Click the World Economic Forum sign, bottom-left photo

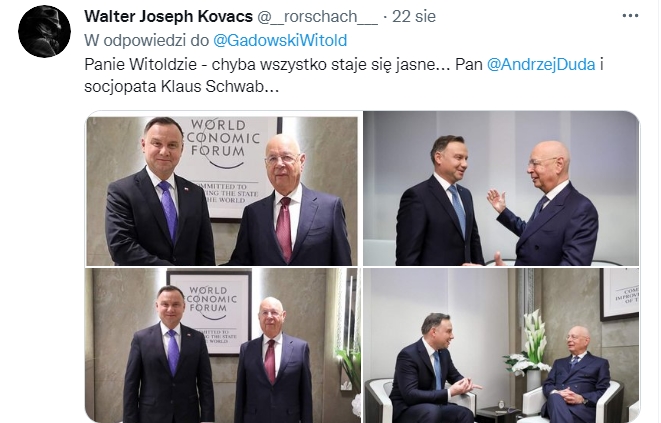point(210,312)
